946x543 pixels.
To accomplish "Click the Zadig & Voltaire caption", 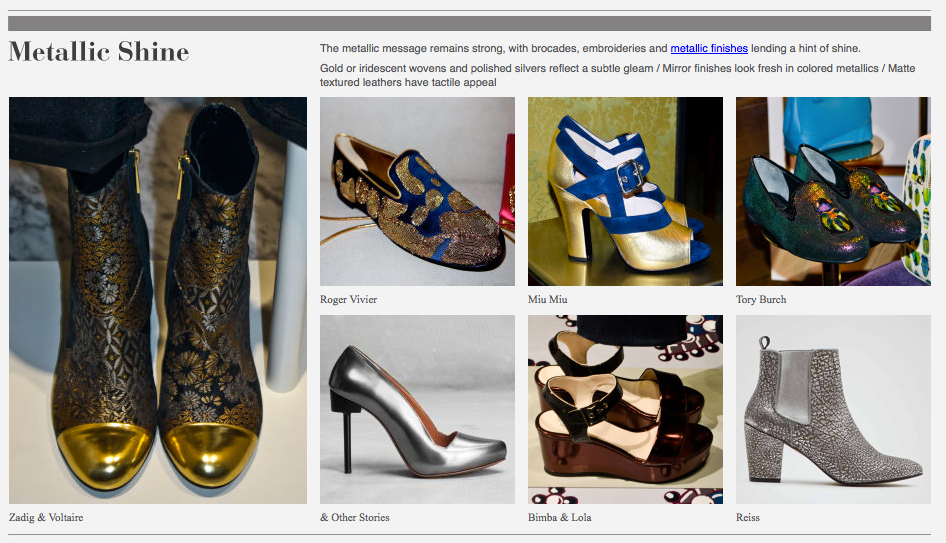I will [x=46, y=517].
